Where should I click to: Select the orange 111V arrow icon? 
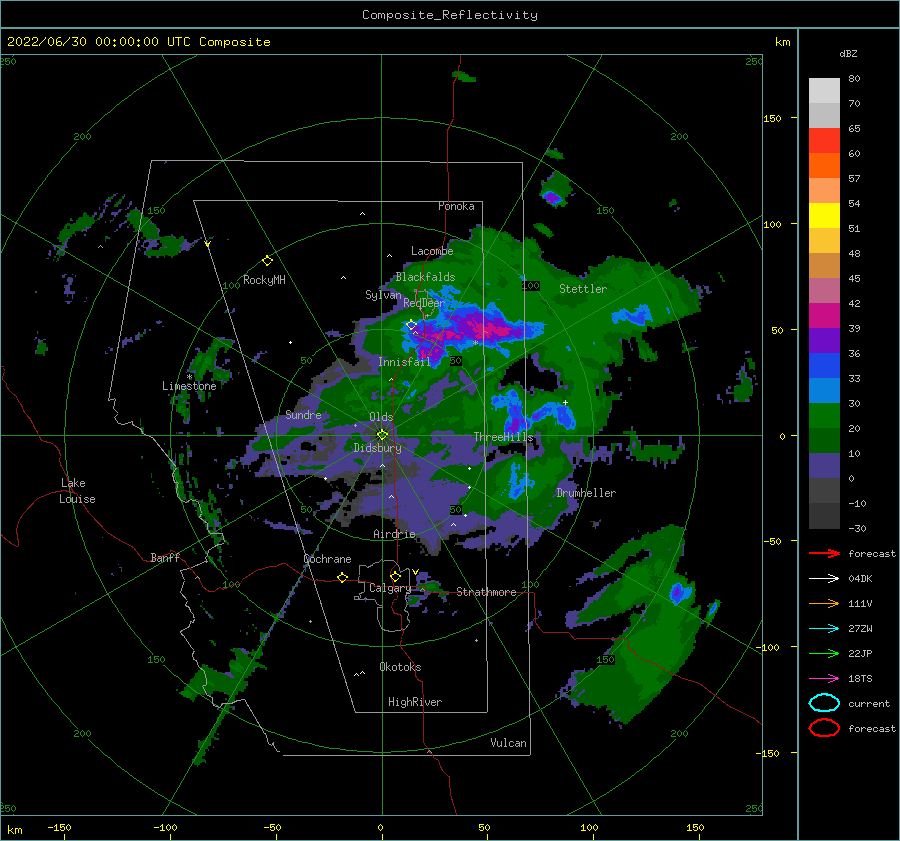(824, 603)
